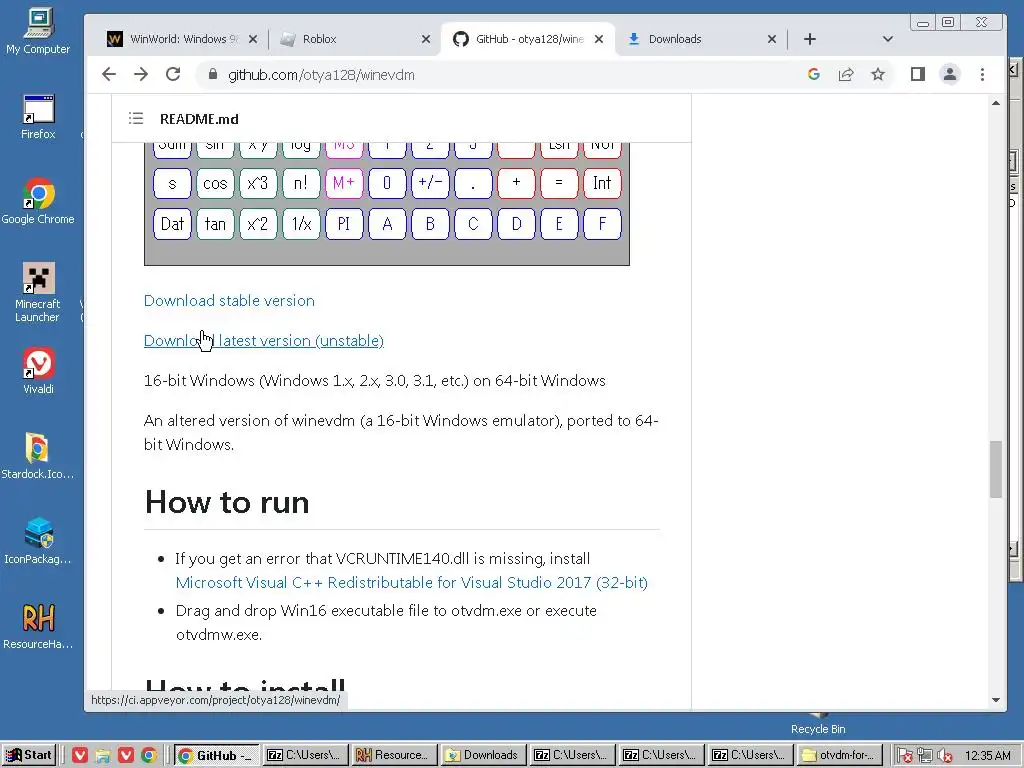Close the Downloads tab
1024x768 pixels.
772,39
